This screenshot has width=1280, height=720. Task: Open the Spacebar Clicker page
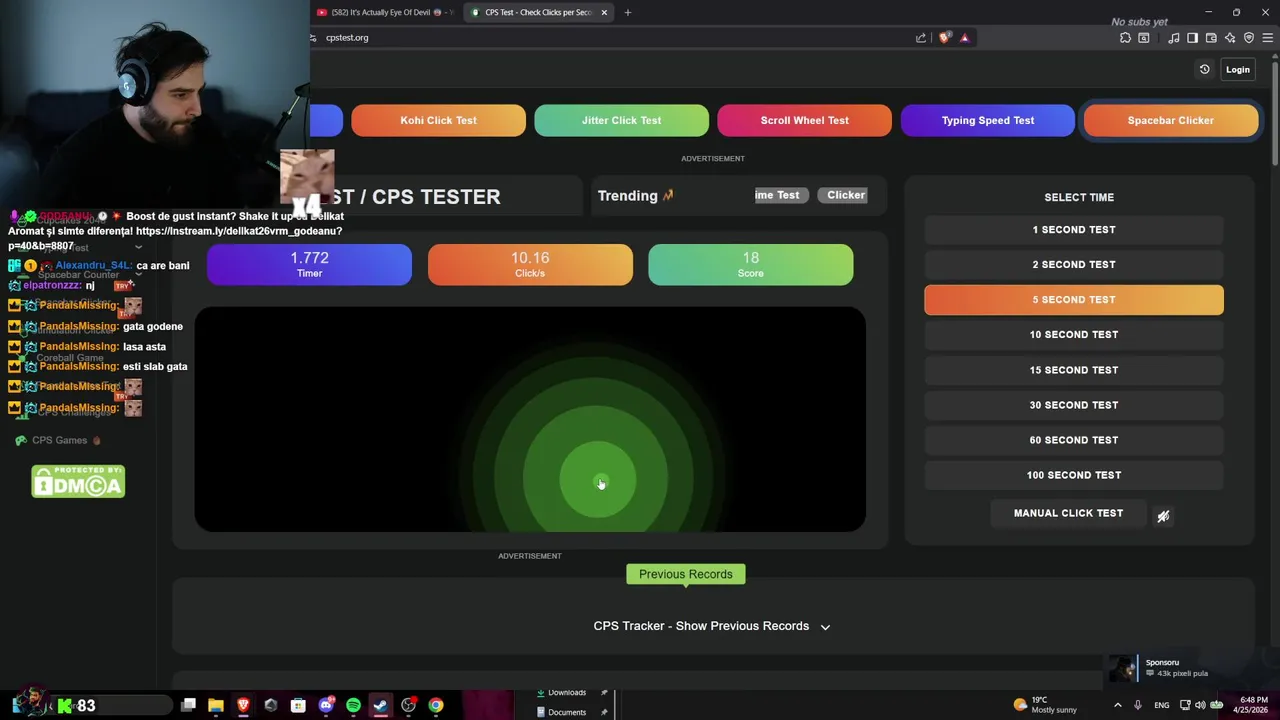[x=1170, y=120]
